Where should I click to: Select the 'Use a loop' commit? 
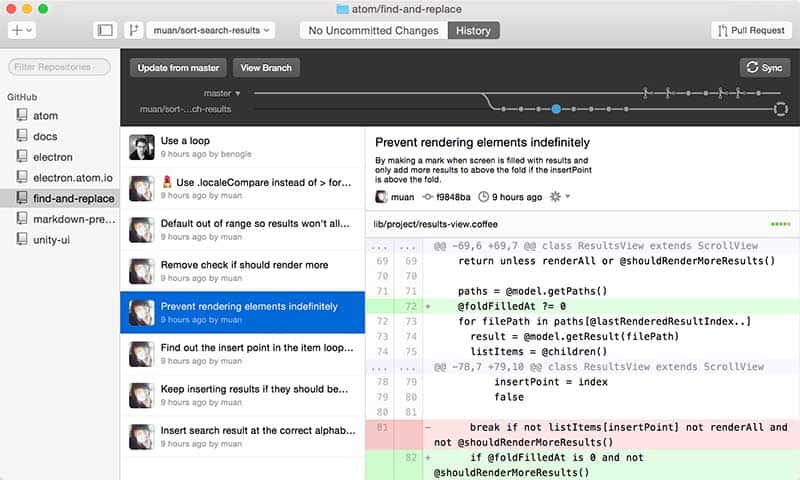[242, 147]
